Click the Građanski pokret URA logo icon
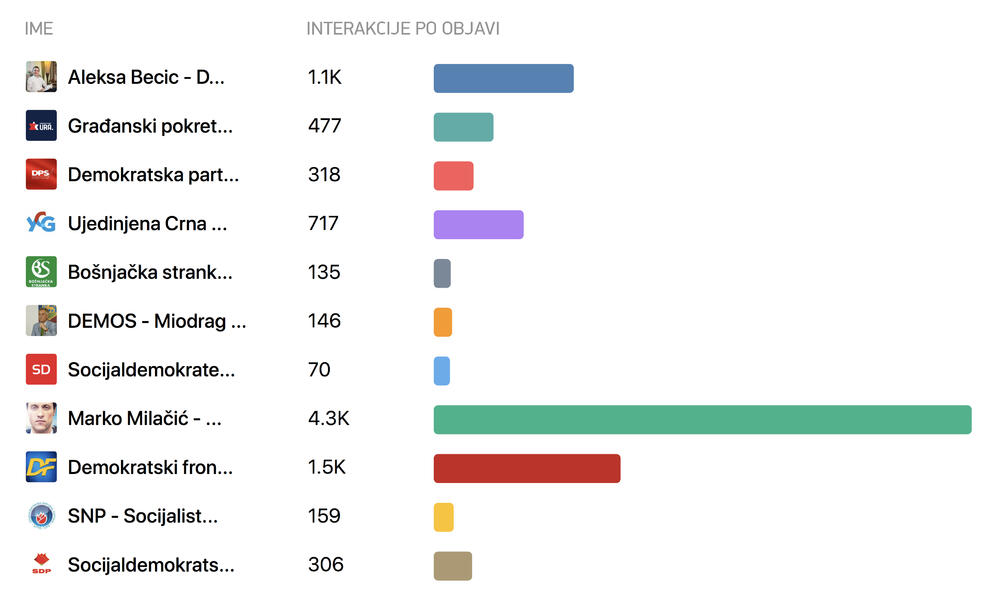The width and height of the screenshot is (1000, 608). click(x=41, y=126)
